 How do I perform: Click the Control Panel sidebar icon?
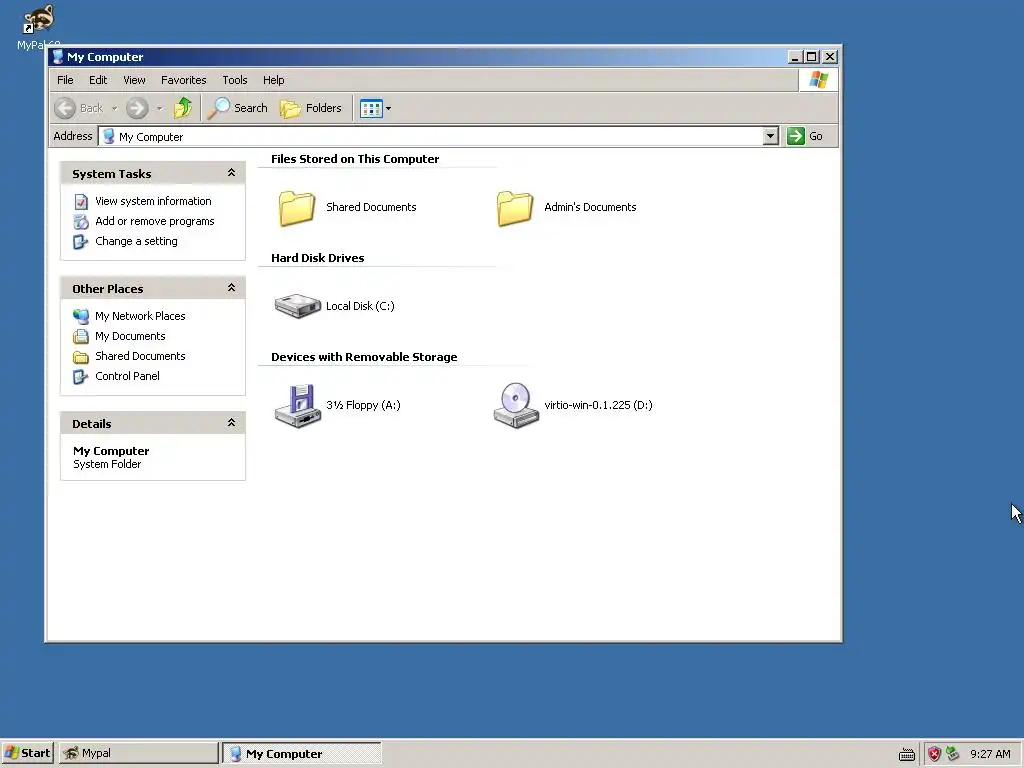pos(81,377)
